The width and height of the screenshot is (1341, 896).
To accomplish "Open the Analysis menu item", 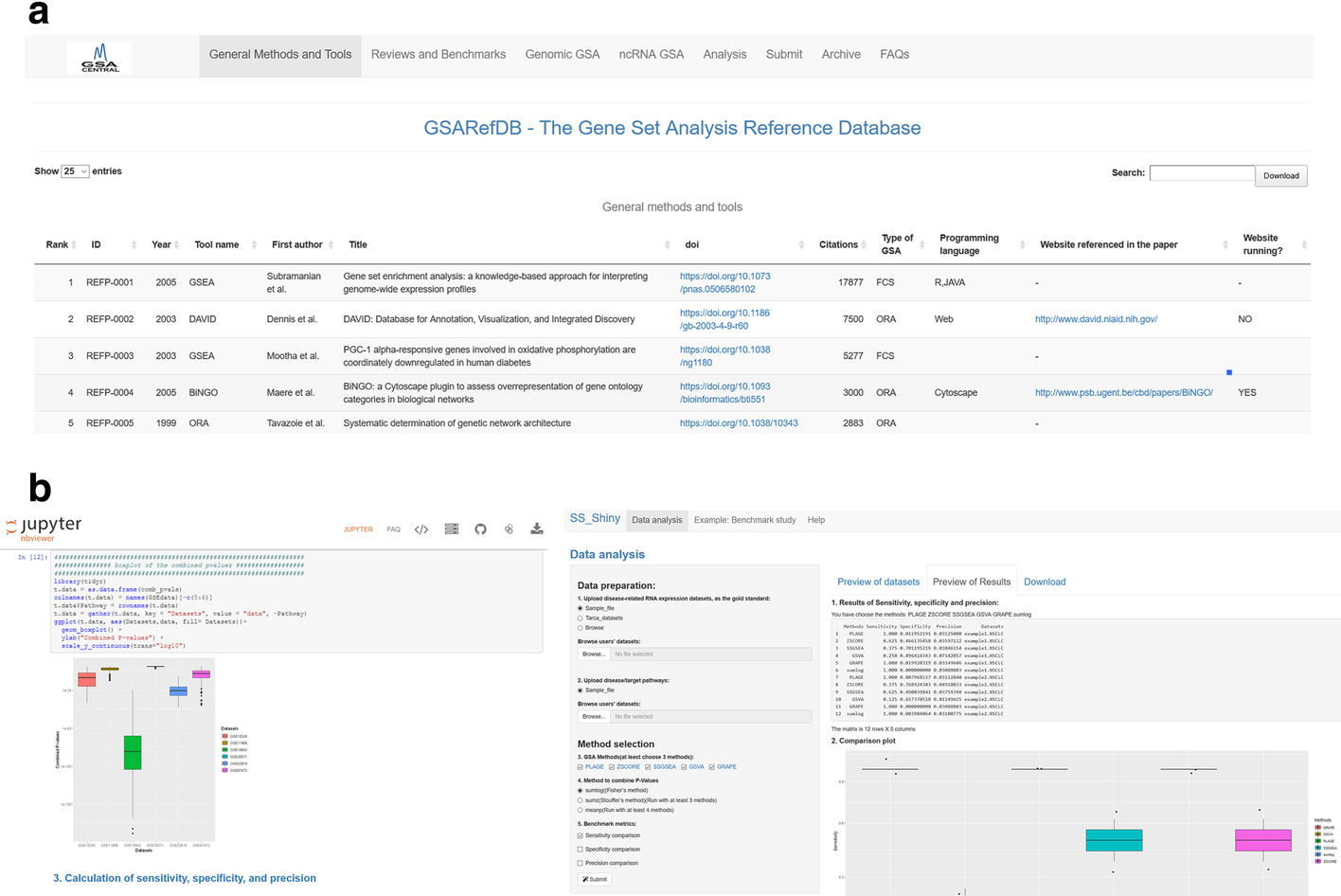I will 724,55.
